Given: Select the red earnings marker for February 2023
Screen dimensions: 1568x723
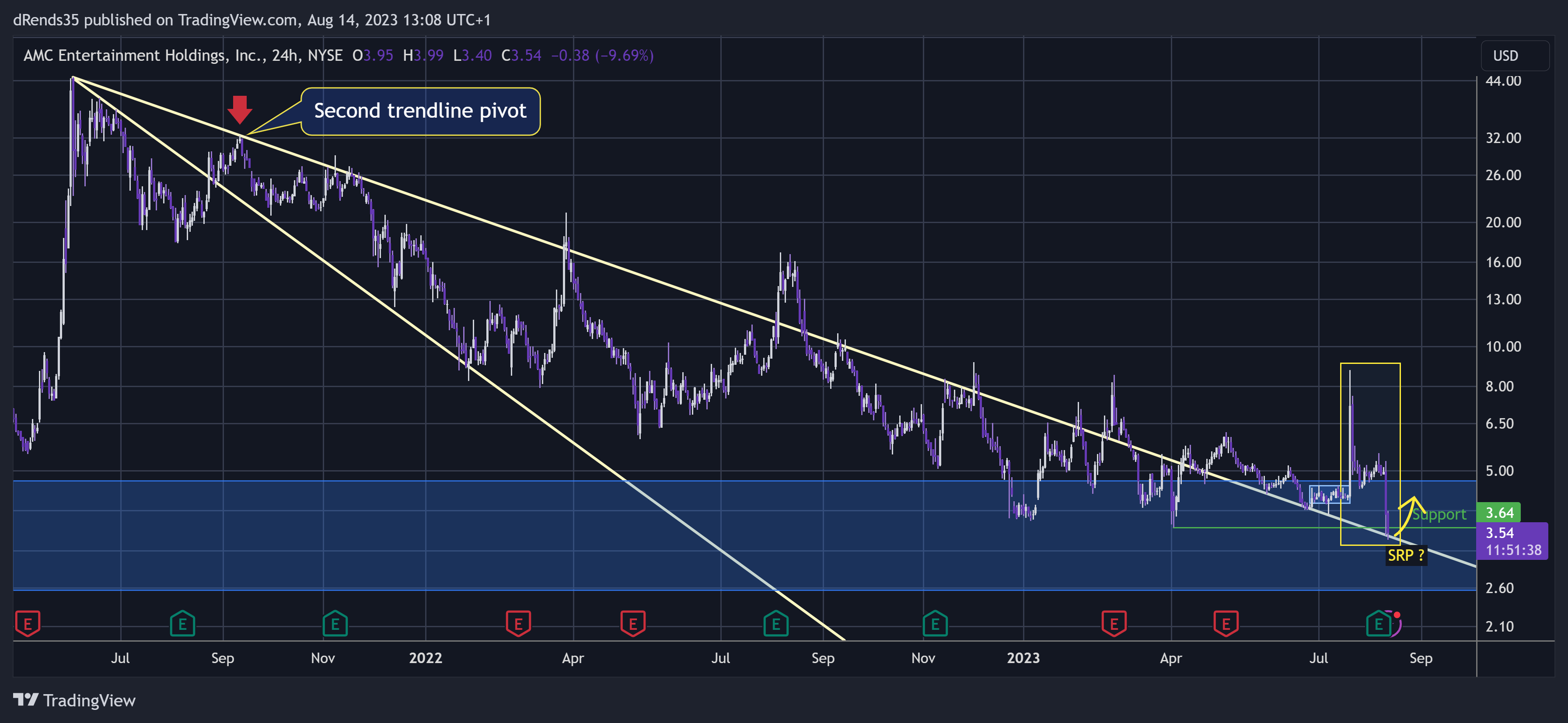Looking at the screenshot, I should (x=1114, y=624).
